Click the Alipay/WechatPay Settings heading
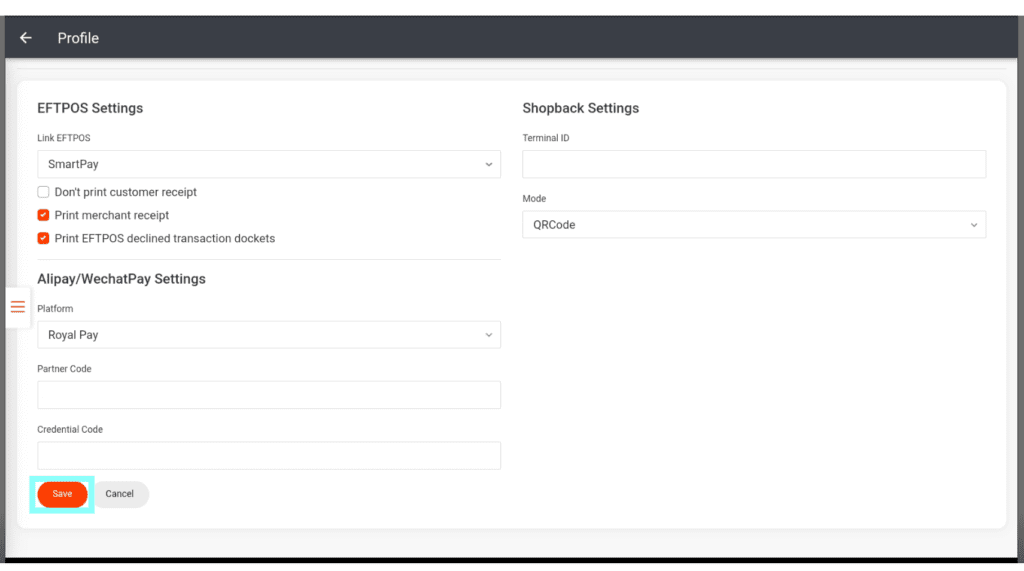This screenshot has height=571, width=1024. click(x=121, y=279)
